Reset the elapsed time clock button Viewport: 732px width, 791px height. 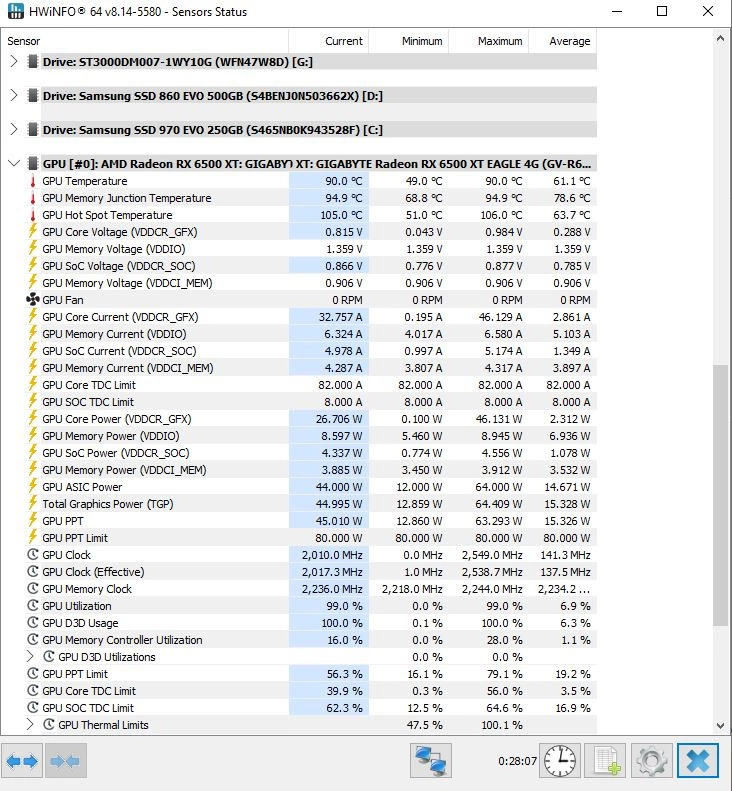pos(560,761)
